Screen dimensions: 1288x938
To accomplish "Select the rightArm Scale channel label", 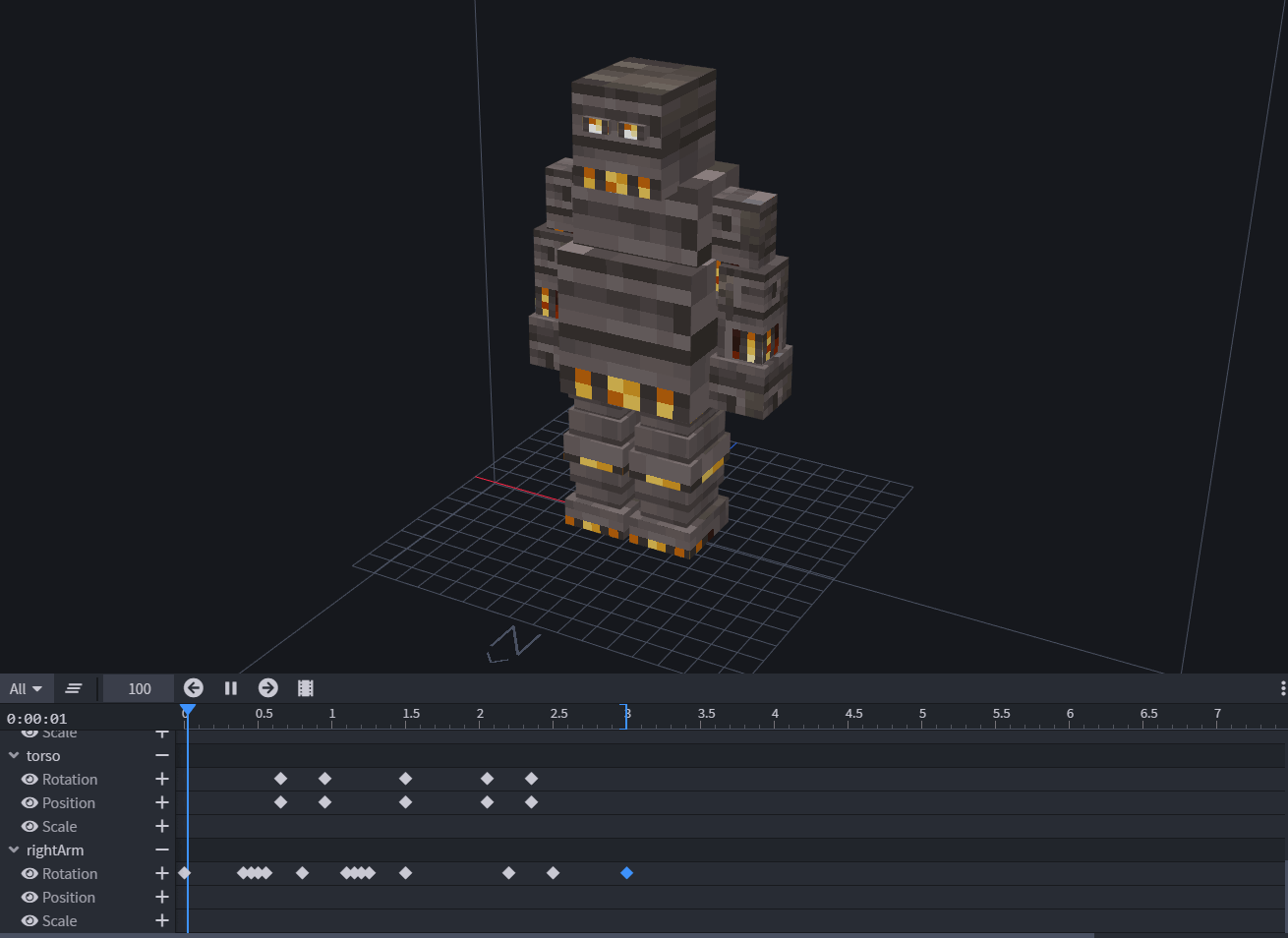I will 59,921.
